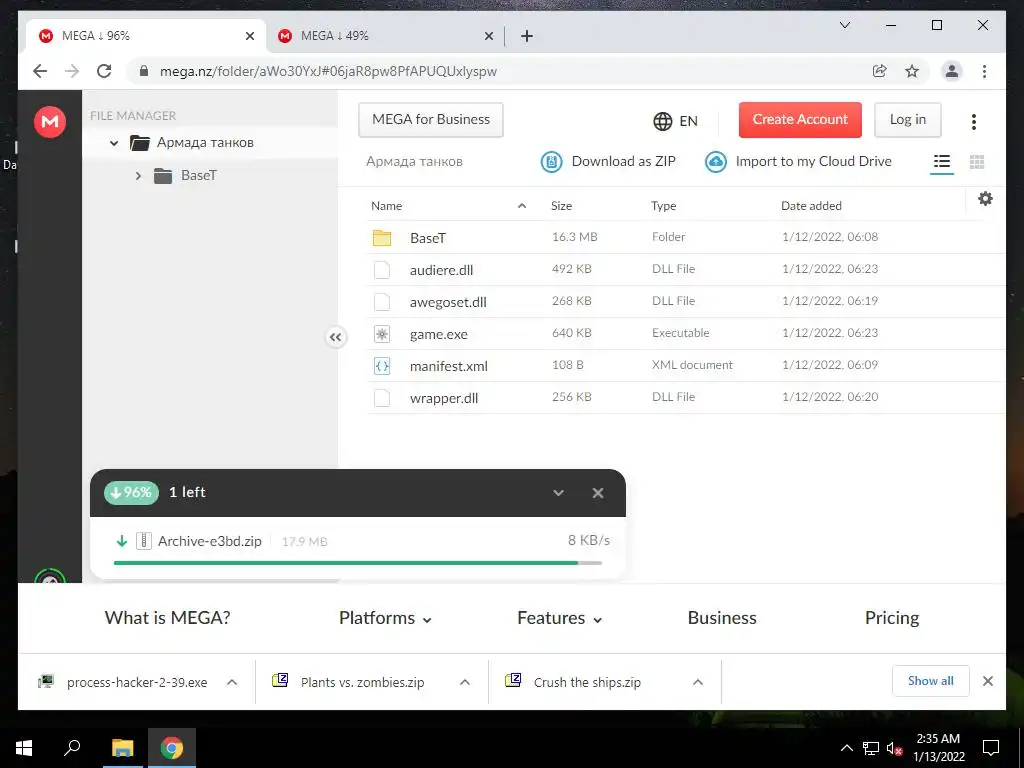Open the notification center icon
Image resolution: width=1024 pixels, height=768 pixels.
(991, 748)
